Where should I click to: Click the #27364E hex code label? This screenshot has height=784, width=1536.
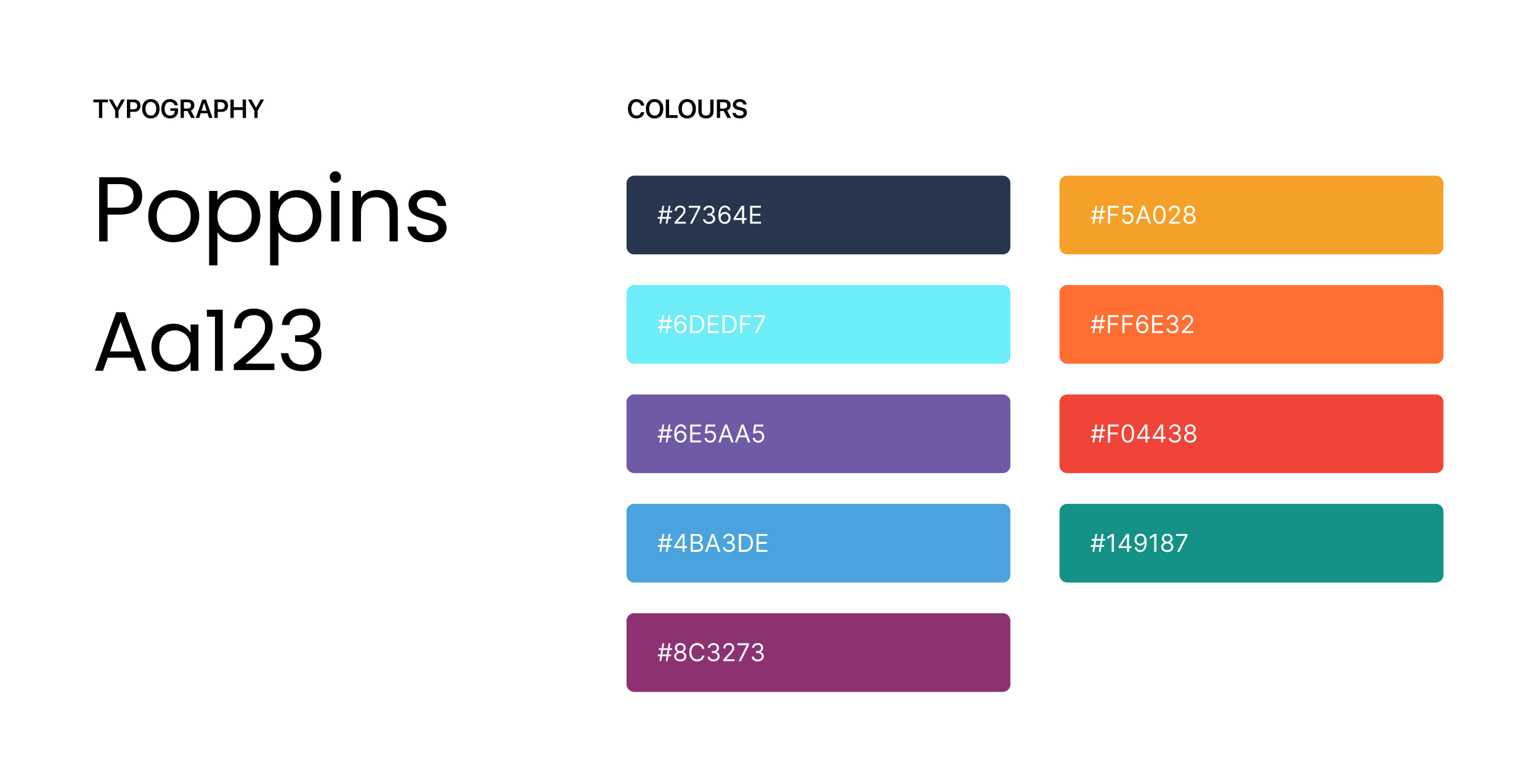[710, 215]
